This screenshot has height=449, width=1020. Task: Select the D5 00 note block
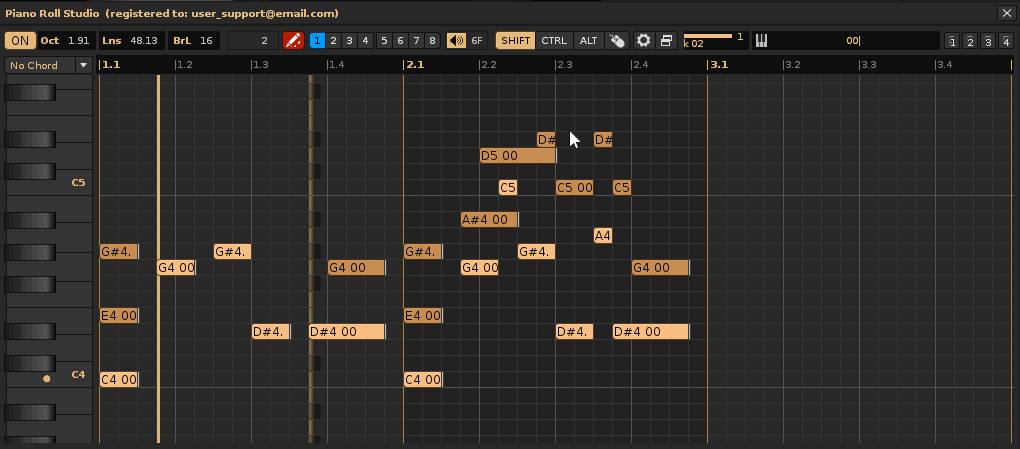517,156
